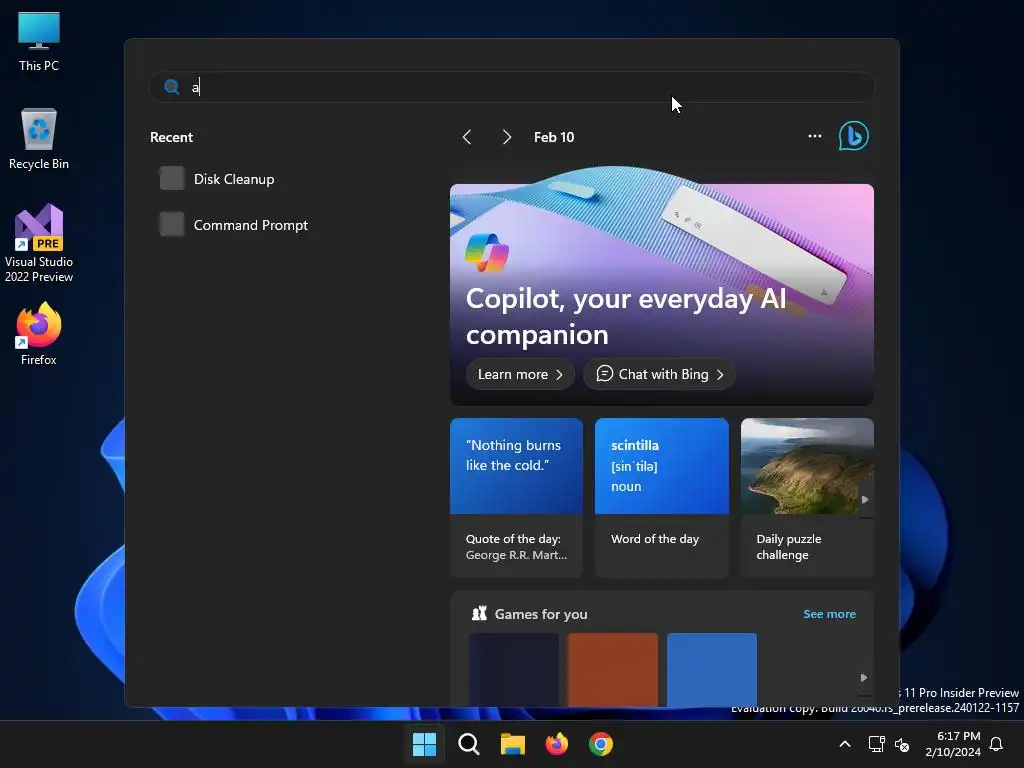The width and height of the screenshot is (1024, 768).
Task: Click inside the search text field
Action: pyautogui.click(x=512, y=87)
